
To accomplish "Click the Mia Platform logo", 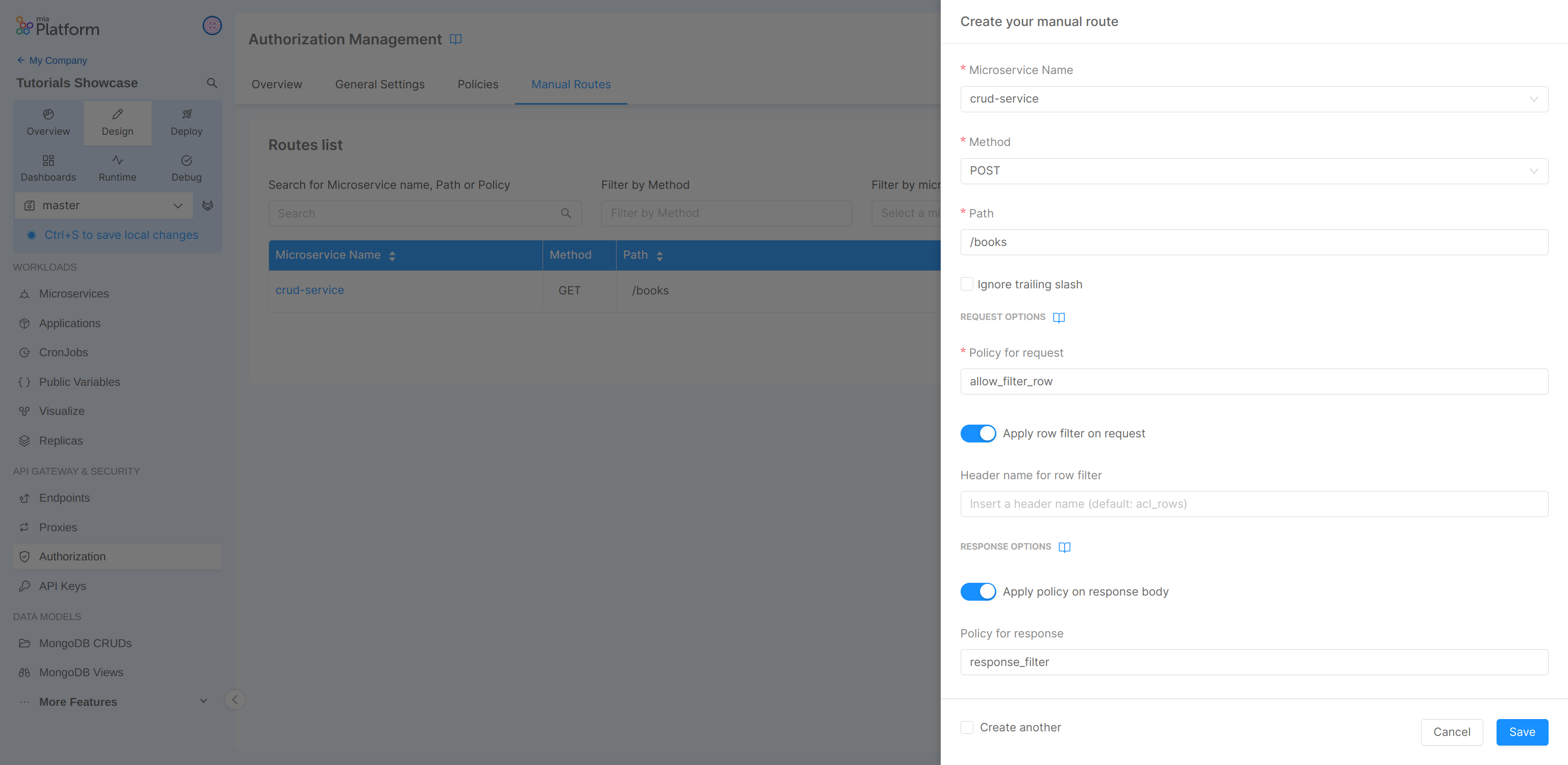I will [x=57, y=26].
